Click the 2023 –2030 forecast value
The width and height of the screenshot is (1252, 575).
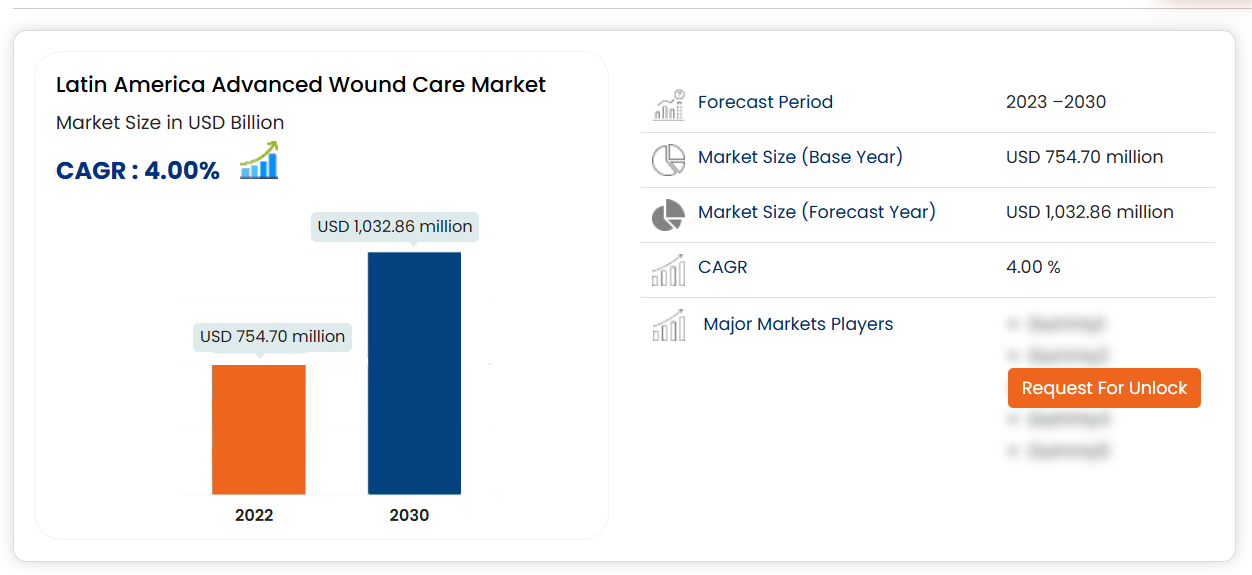(x=1056, y=102)
